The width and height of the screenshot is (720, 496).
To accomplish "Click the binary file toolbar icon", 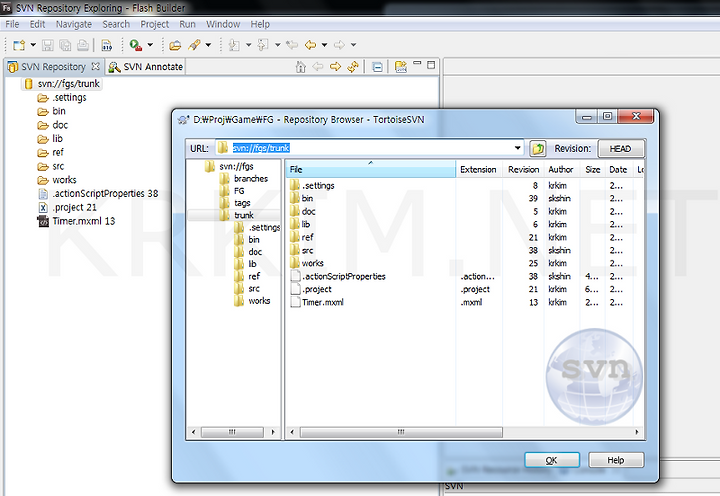I will click(x=107, y=45).
